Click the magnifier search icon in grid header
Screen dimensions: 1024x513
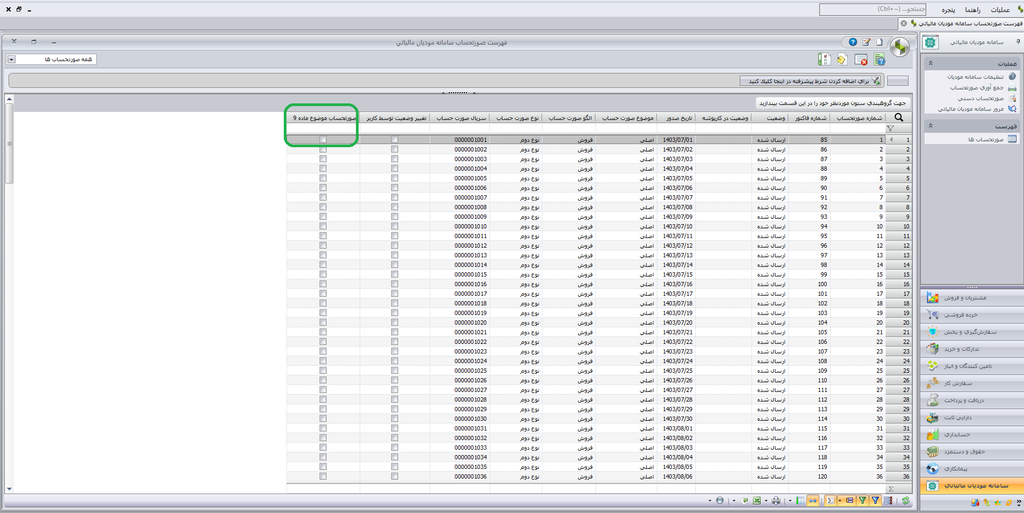click(x=899, y=117)
